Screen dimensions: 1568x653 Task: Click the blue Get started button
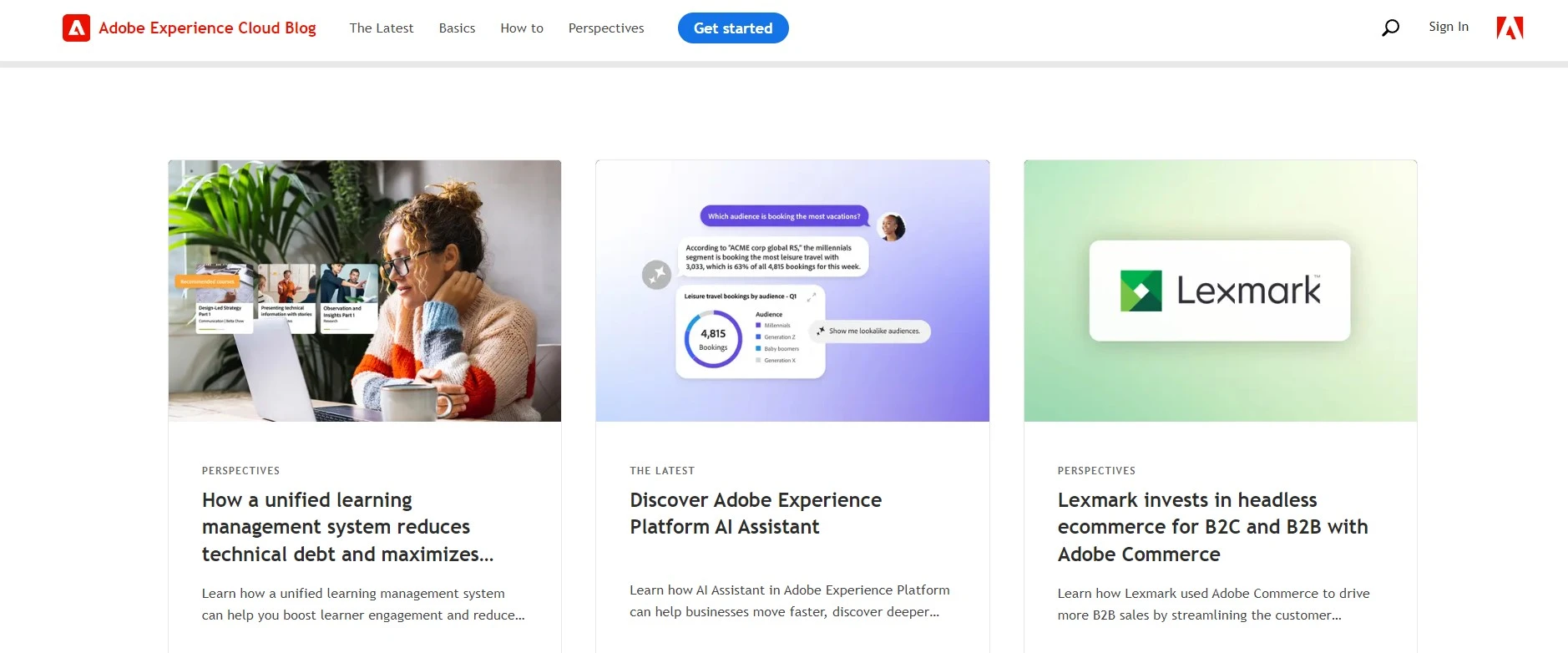coord(733,28)
